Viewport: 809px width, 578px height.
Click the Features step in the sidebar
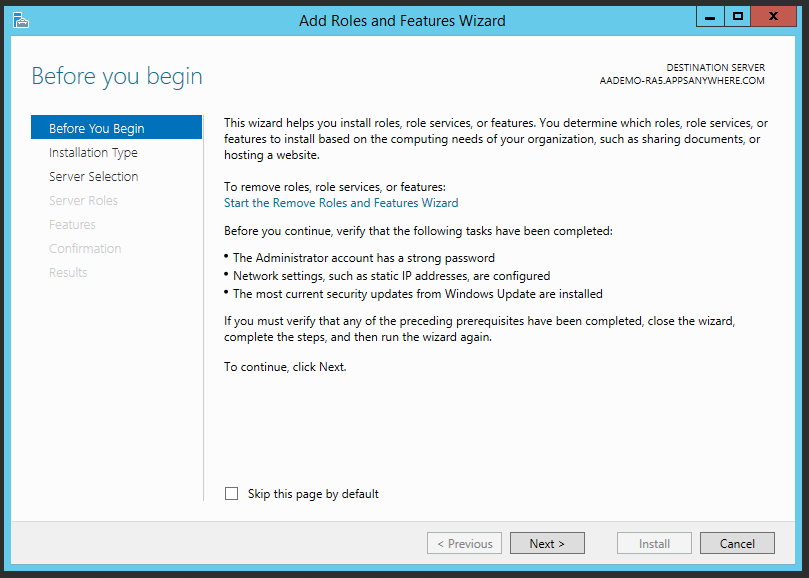(72, 225)
